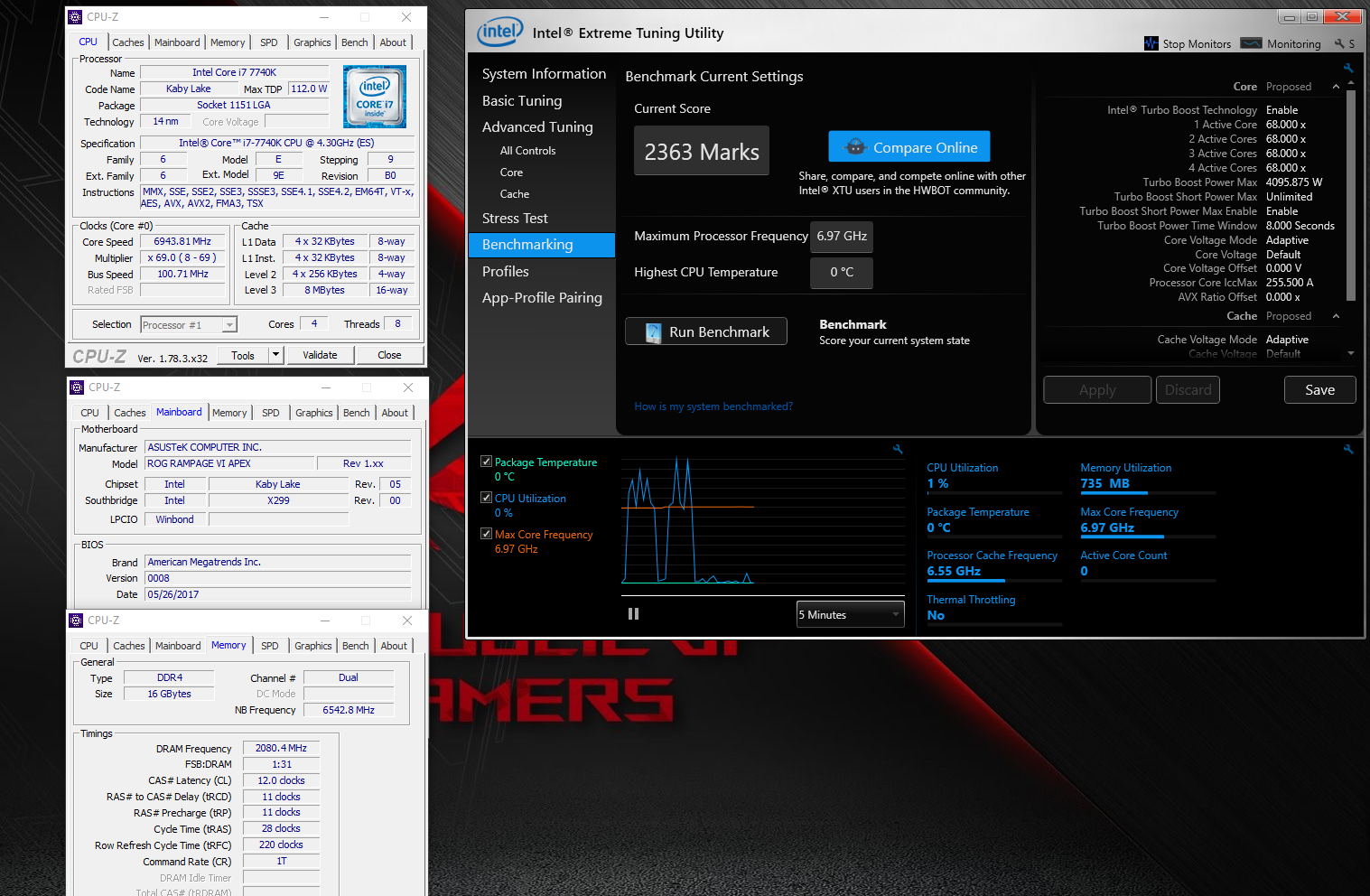Switch to Bench tab in top CPU-Z window
This screenshot has width=1370, height=896.
[354, 42]
